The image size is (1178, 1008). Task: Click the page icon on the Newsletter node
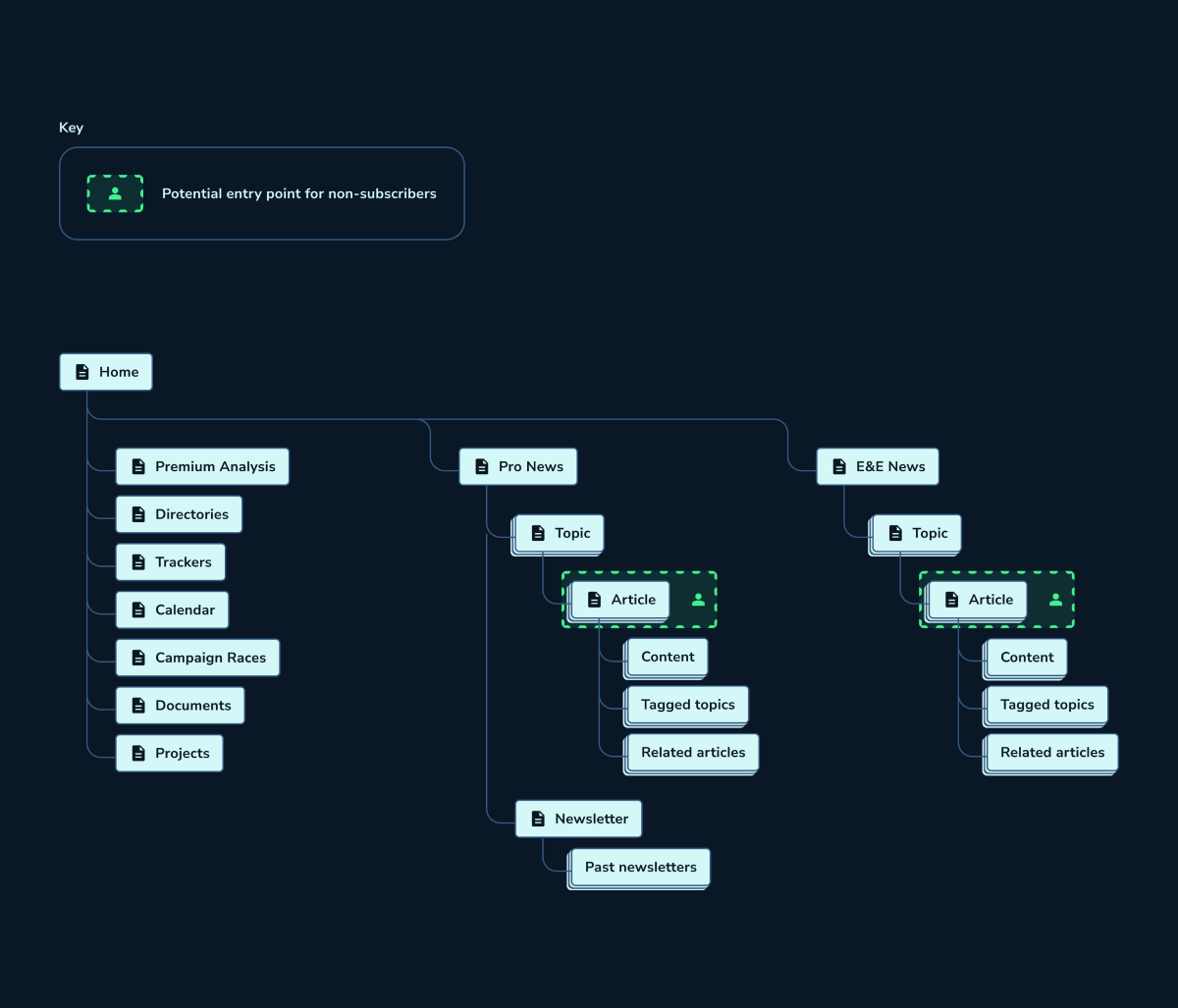coord(538,819)
